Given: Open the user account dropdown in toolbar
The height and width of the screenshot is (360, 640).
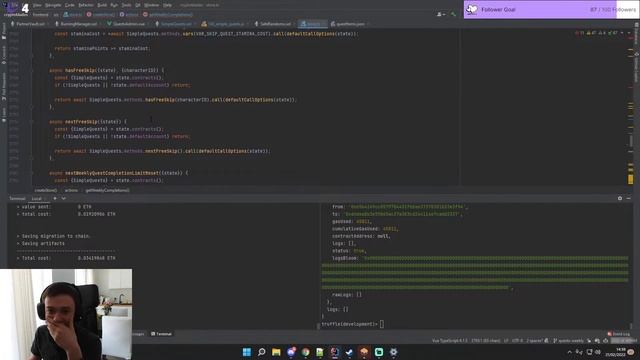Looking at the screenshot, I should pyautogui.click(x=441, y=14).
